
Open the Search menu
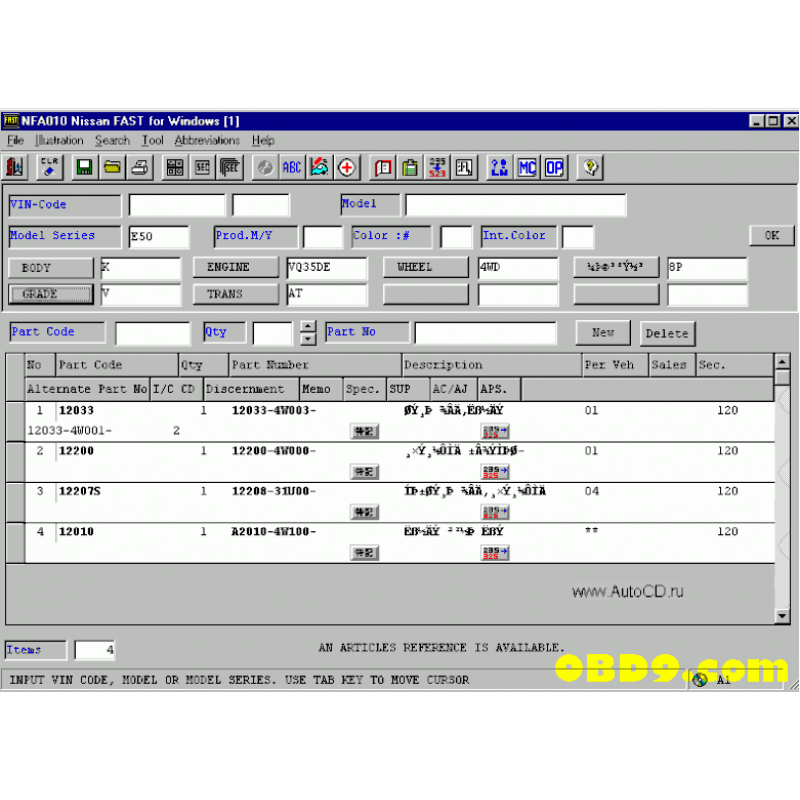[x=112, y=140]
